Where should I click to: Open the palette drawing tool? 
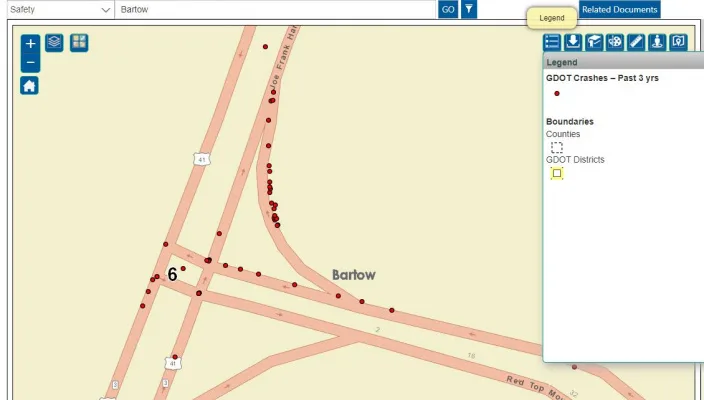pyautogui.click(x=615, y=42)
